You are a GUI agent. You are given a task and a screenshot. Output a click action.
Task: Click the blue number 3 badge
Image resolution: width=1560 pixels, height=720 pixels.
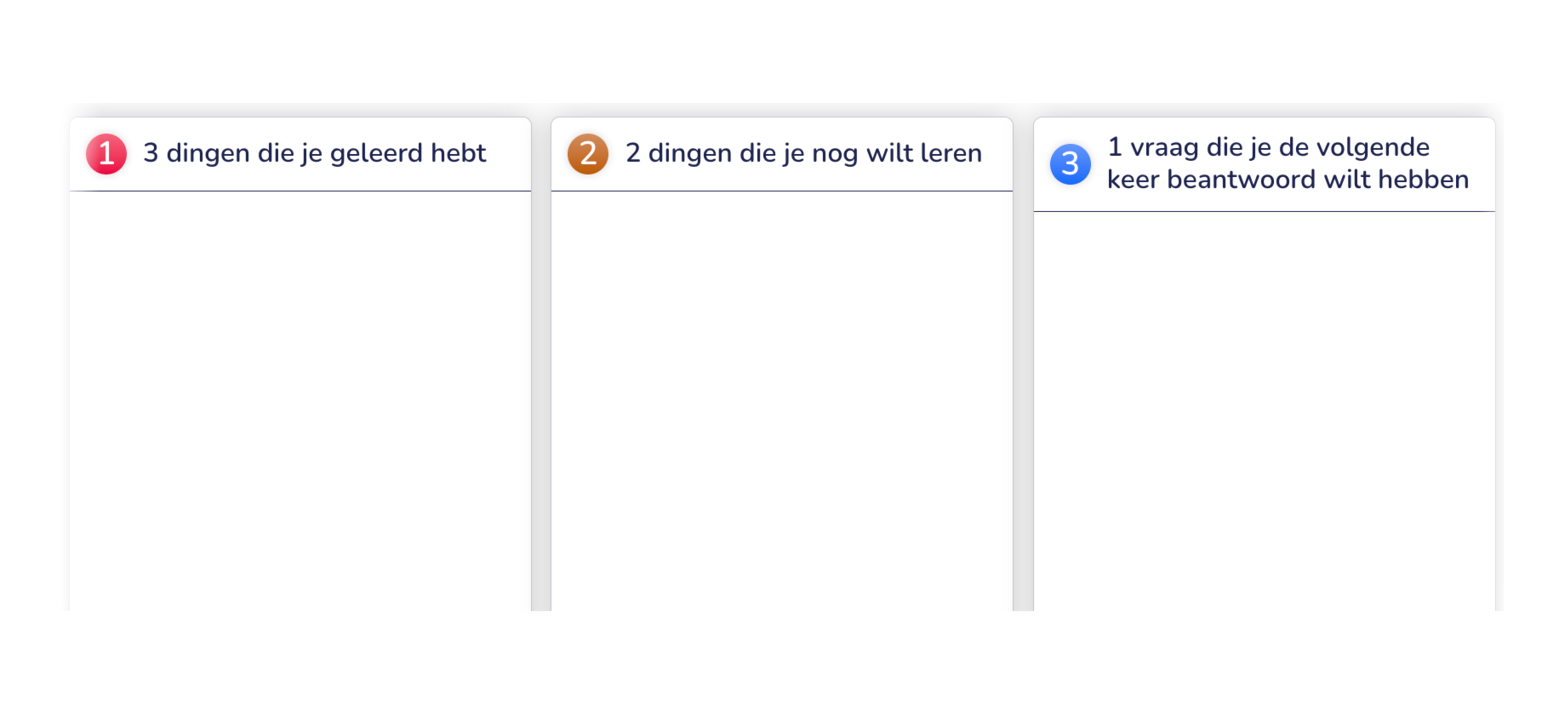pos(1070,164)
